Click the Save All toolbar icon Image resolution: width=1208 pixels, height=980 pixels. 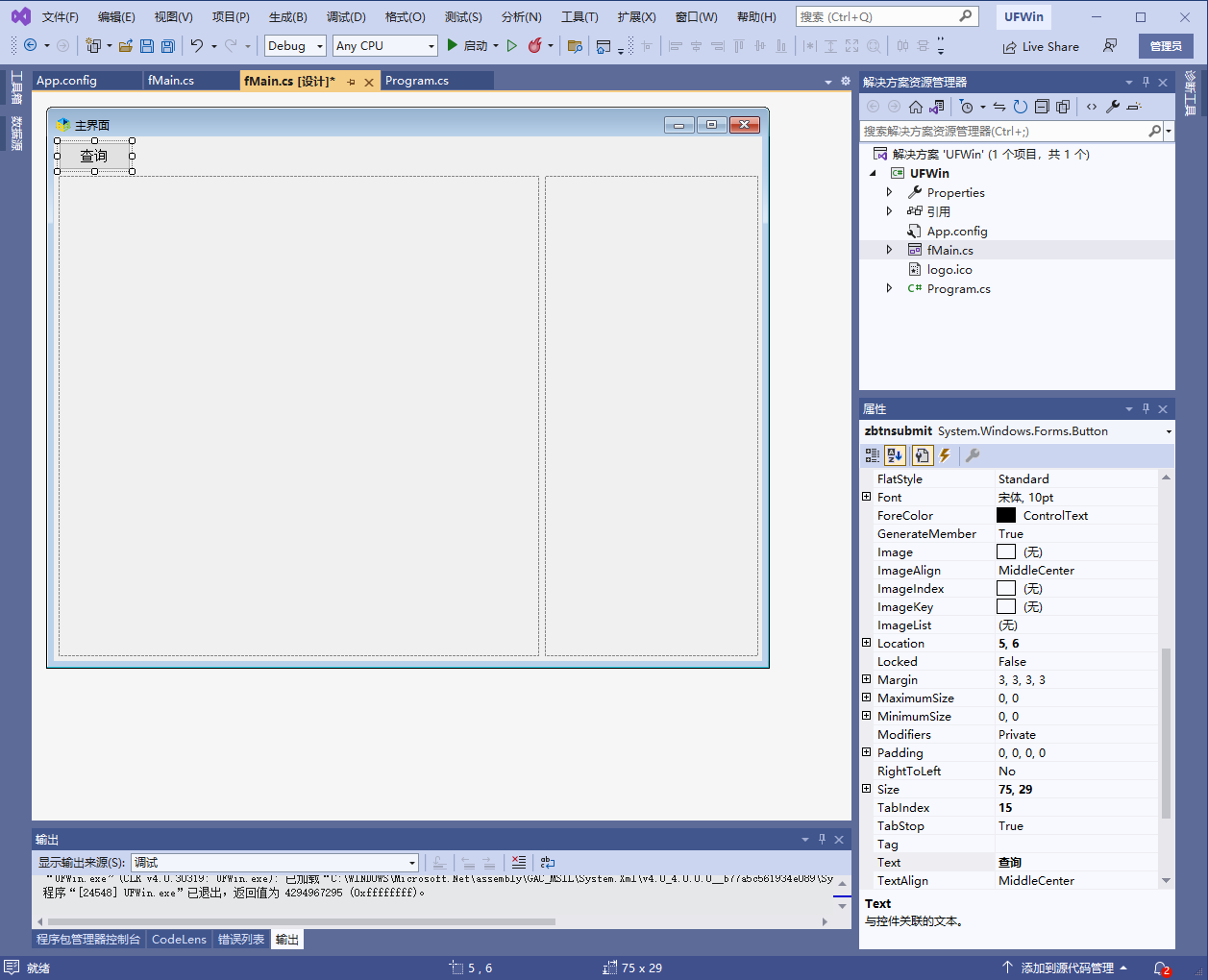click(168, 46)
